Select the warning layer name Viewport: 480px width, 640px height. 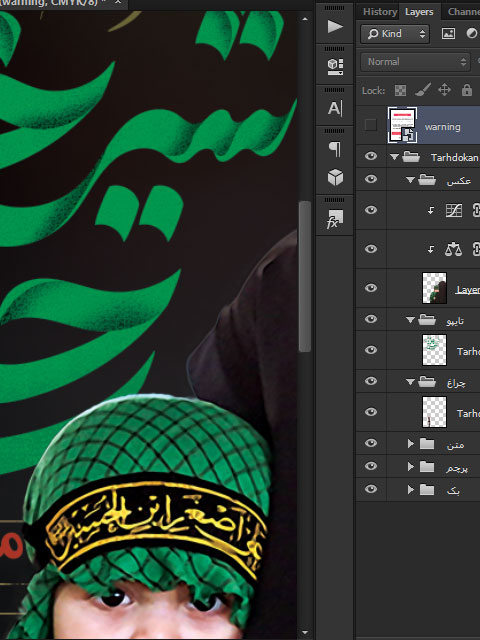442,127
